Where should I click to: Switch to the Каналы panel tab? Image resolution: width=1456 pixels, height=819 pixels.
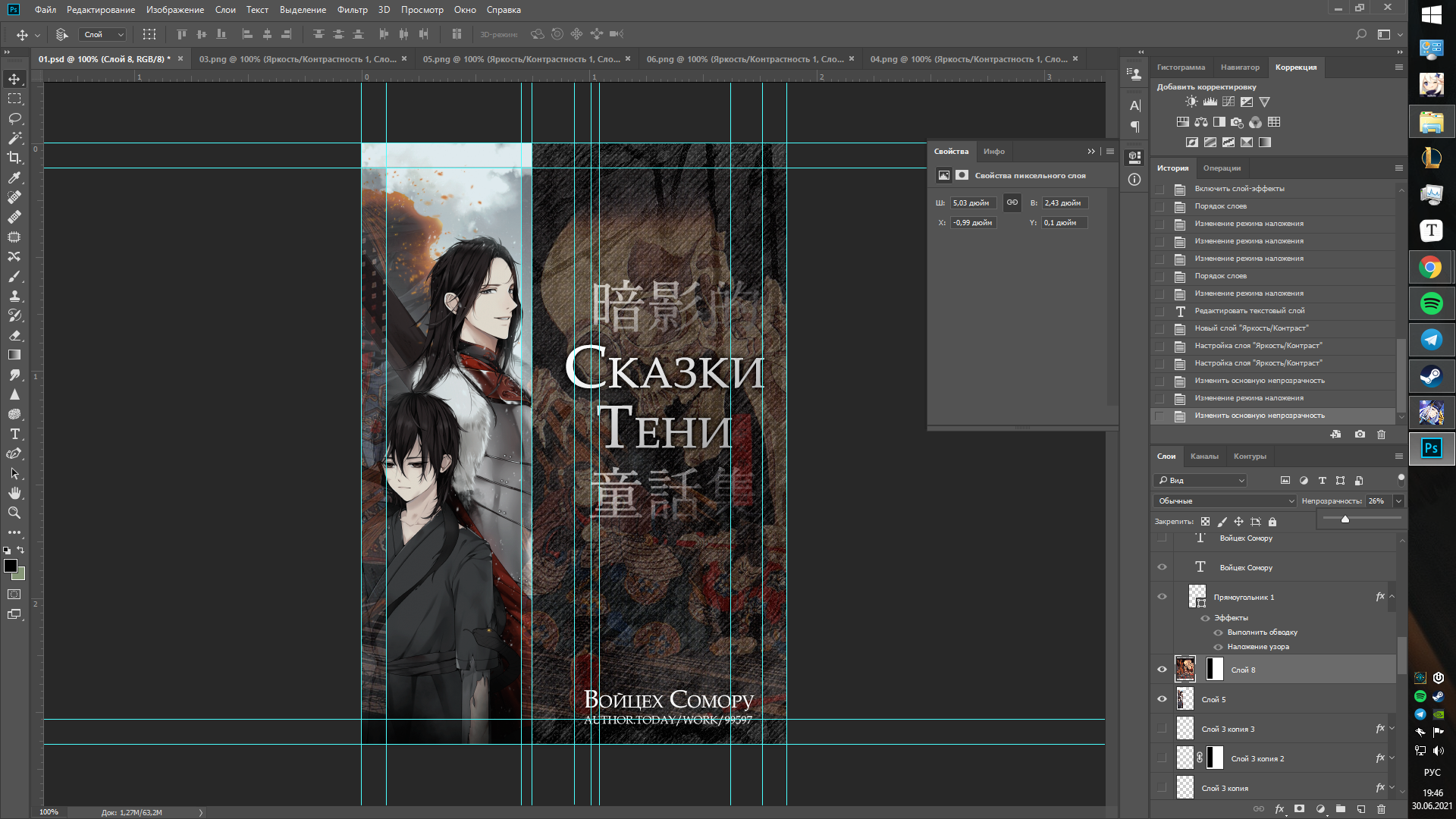pyautogui.click(x=1204, y=457)
